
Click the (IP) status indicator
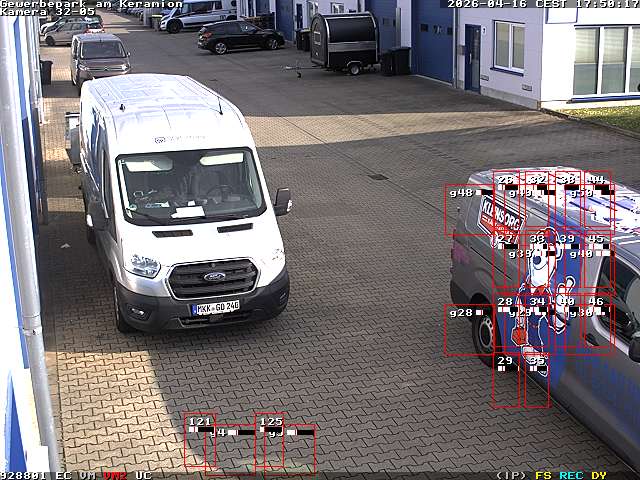(511, 475)
